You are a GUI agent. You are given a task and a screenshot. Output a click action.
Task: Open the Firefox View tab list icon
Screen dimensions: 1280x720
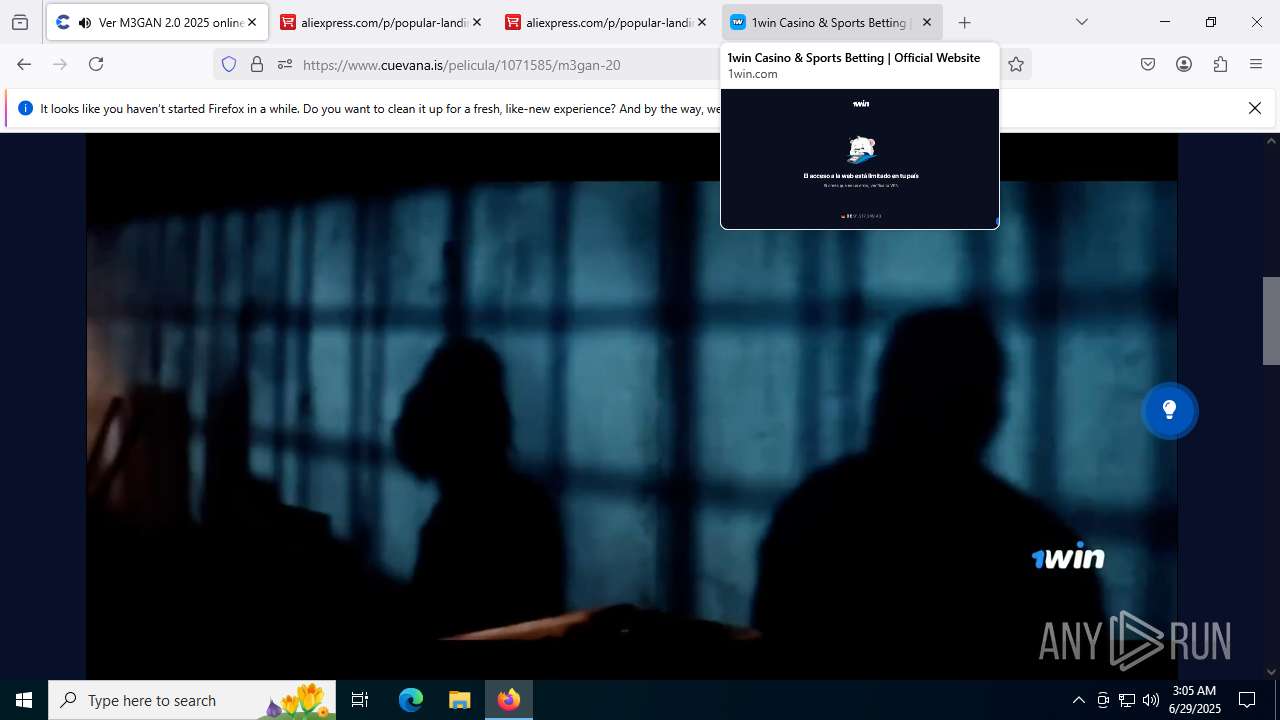click(20, 22)
